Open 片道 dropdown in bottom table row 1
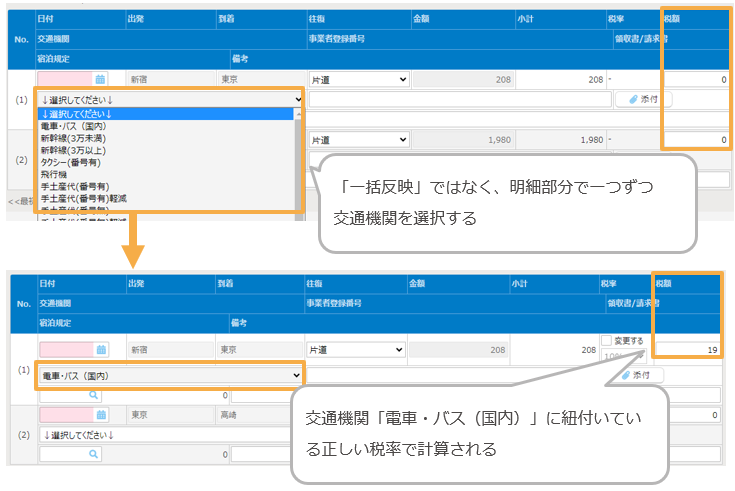This screenshot has width=735, height=491. [x=358, y=350]
